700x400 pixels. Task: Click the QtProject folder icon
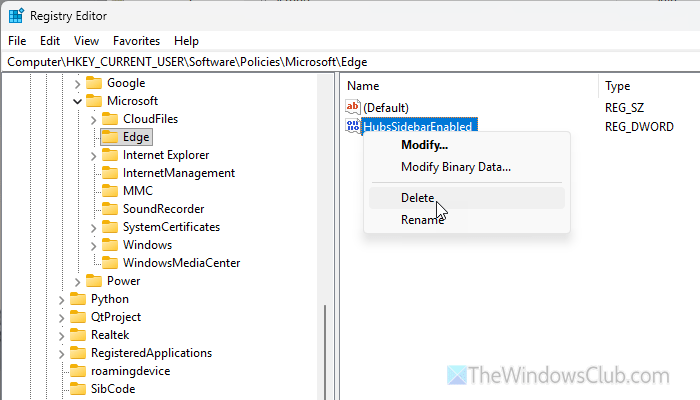[x=78, y=317]
